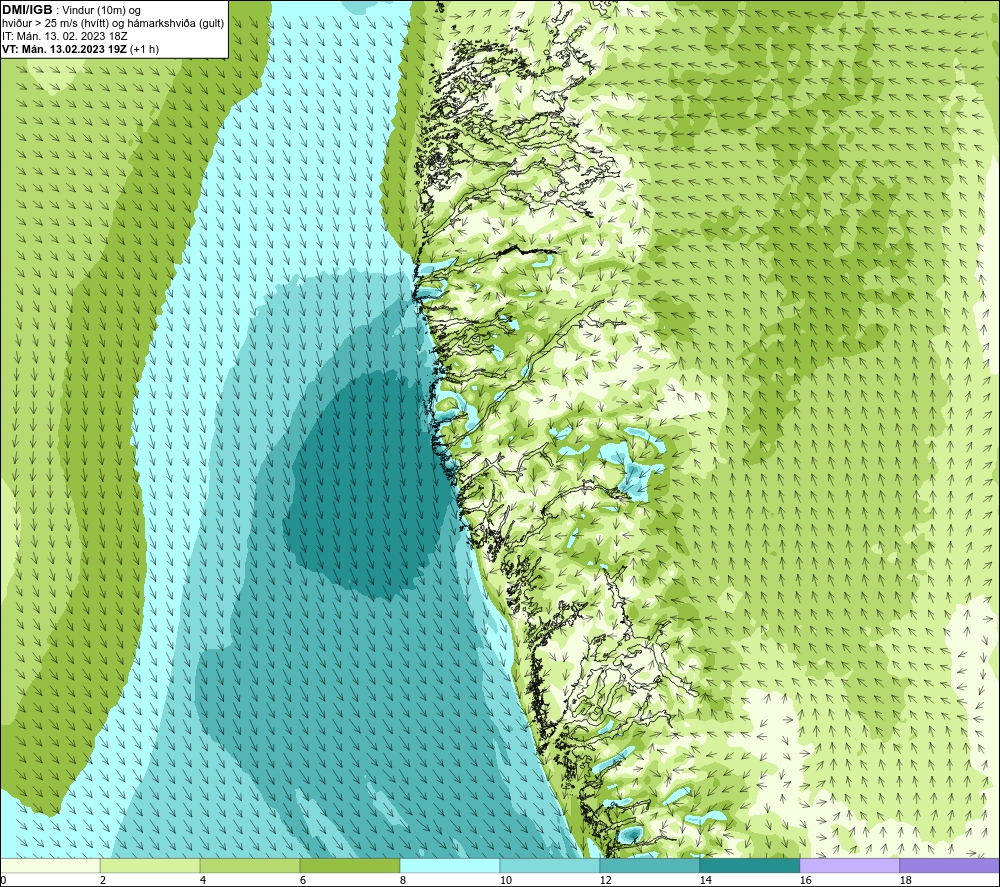This screenshot has height=887, width=1000.
Task: Click the scale label 18
Action: (906, 880)
